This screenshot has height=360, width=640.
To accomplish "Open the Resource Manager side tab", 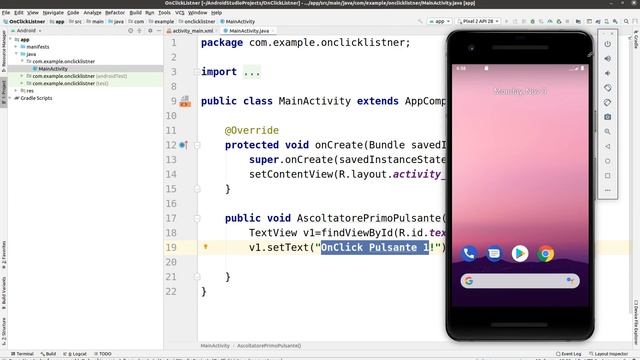I will pos(4,51).
